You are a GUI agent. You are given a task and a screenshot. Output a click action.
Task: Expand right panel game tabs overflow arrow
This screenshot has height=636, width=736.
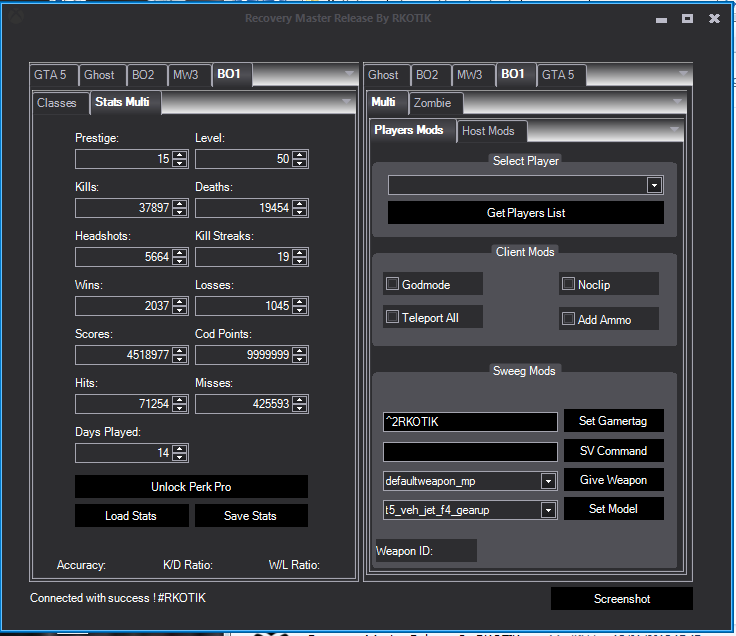coord(683,73)
